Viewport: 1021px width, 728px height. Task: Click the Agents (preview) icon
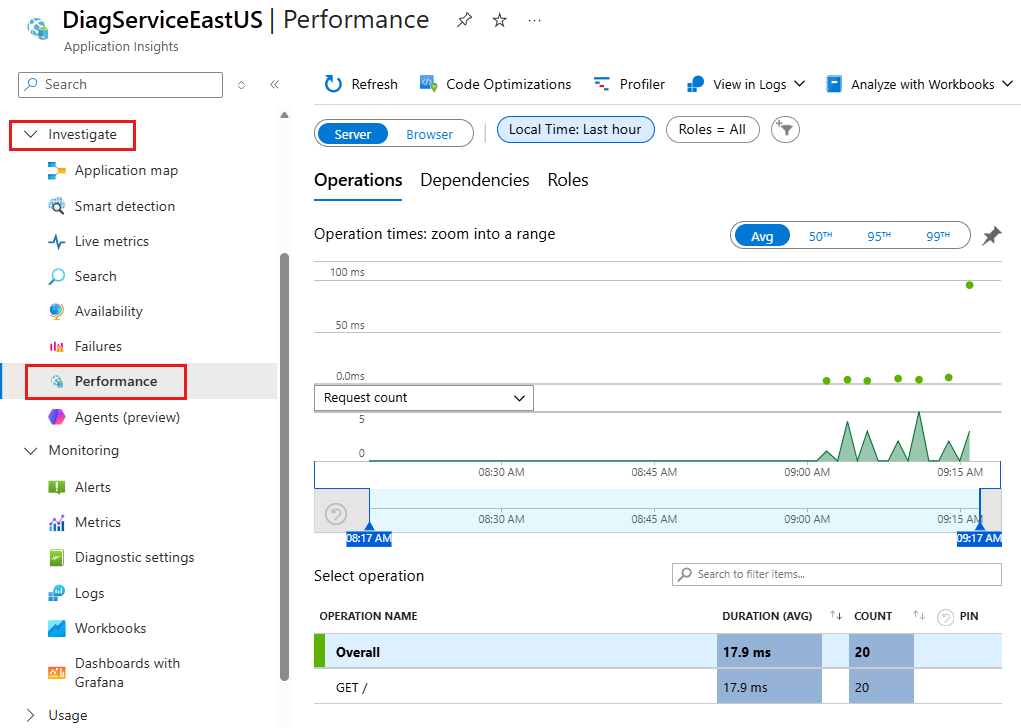coord(57,417)
